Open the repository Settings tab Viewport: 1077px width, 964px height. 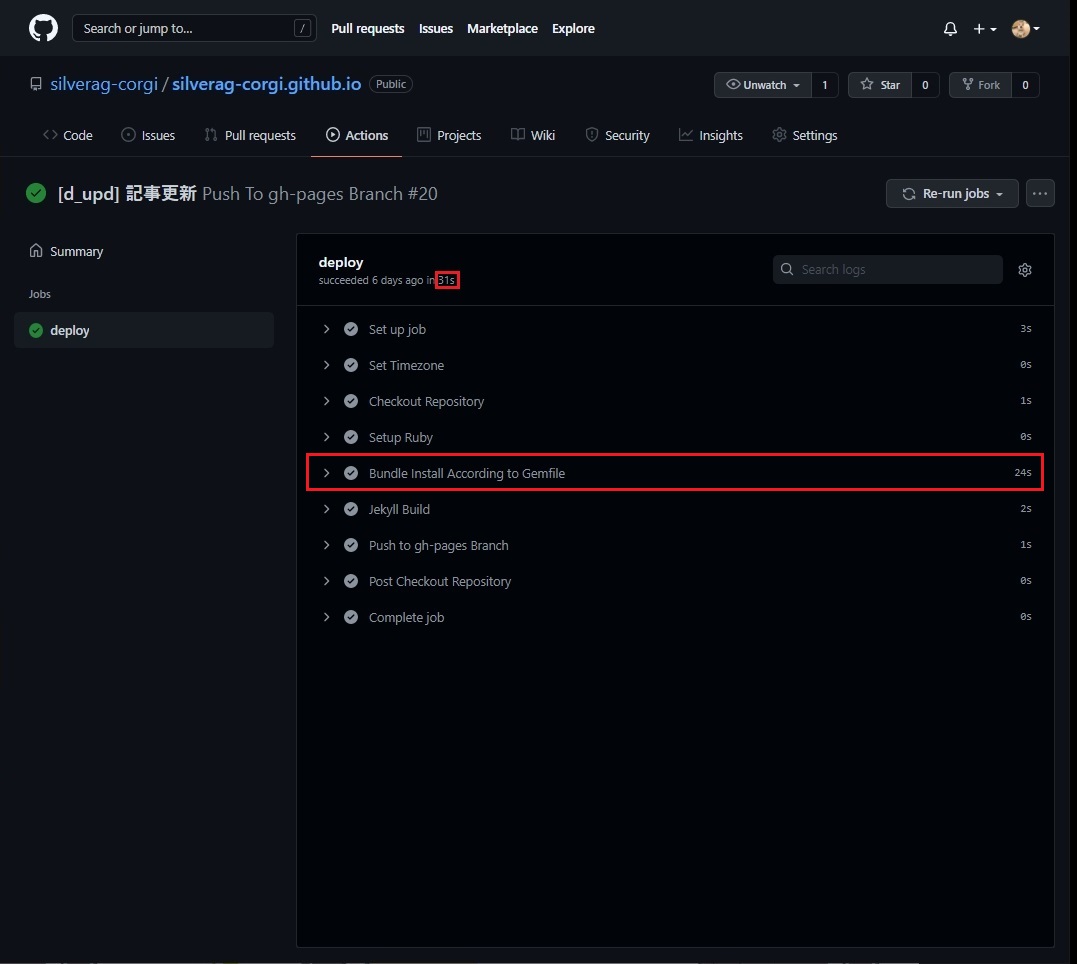pyautogui.click(x=804, y=135)
